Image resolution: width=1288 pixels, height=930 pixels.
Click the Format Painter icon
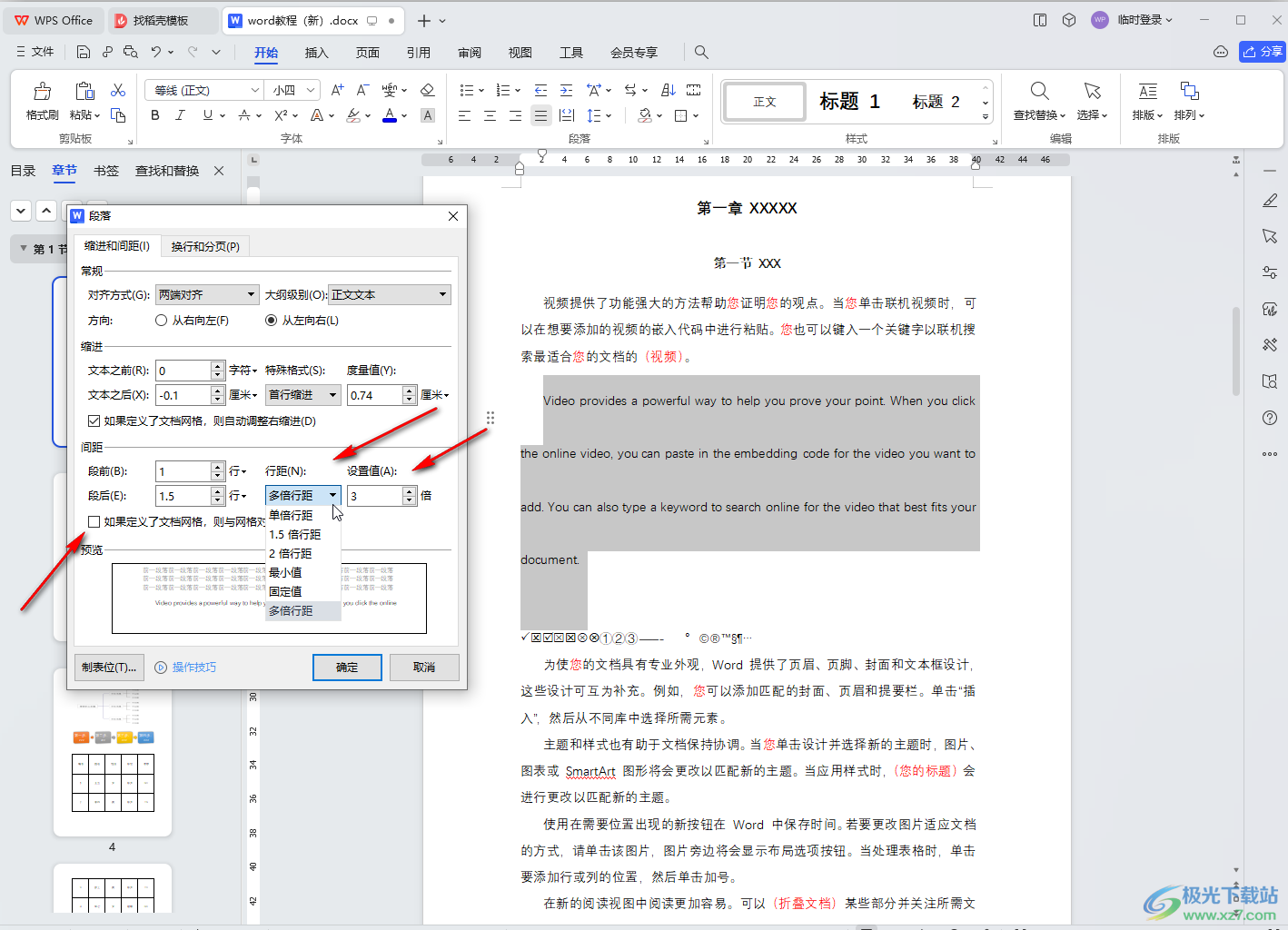42,91
